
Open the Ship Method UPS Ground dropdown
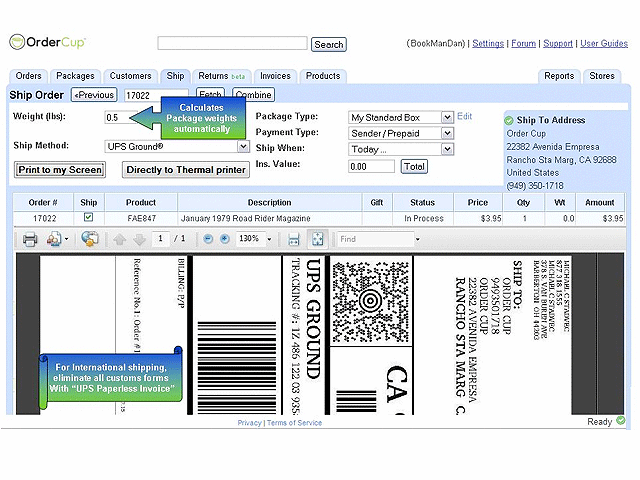point(243,147)
